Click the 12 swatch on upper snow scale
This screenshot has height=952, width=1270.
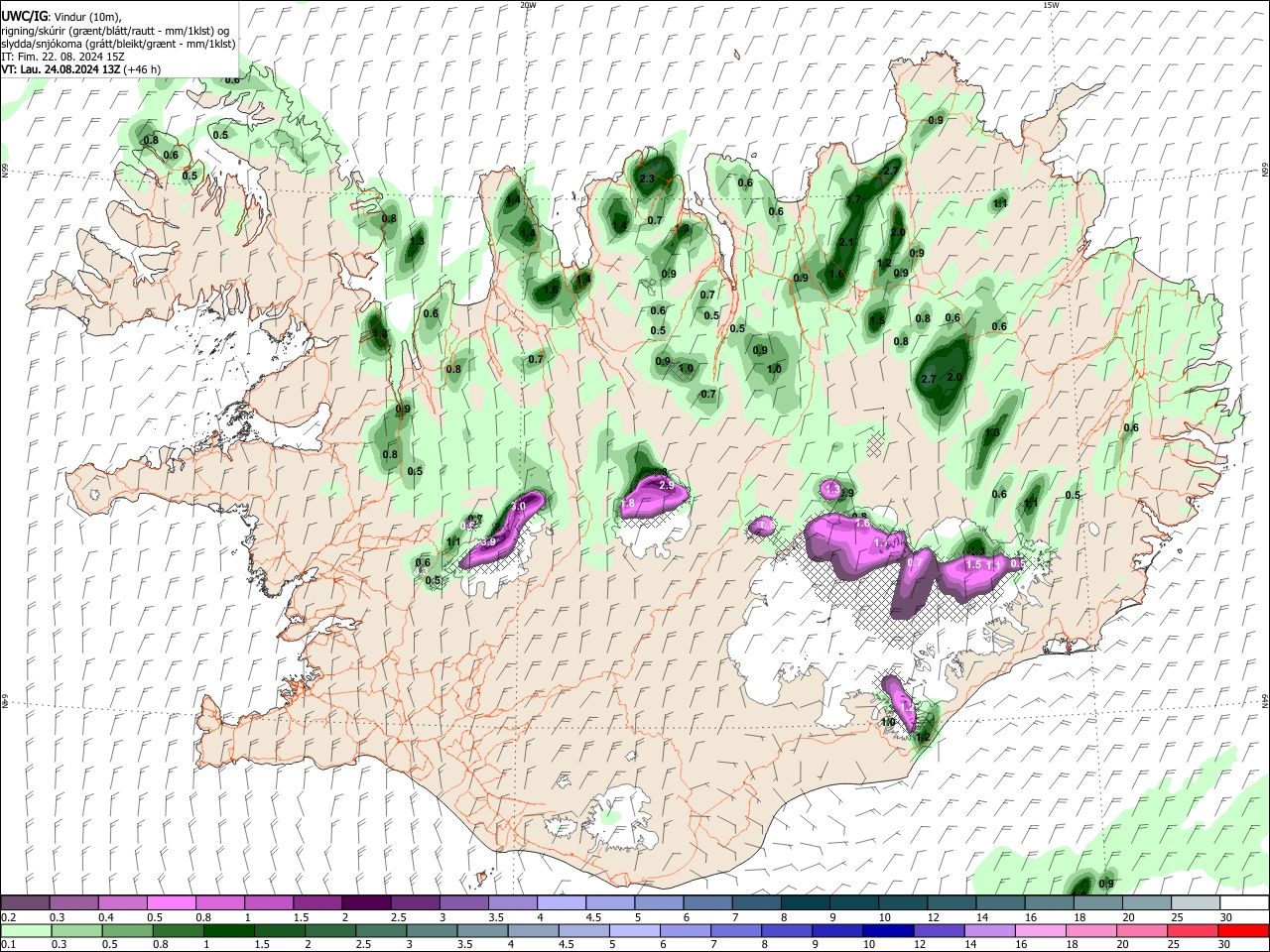coord(951,903)
